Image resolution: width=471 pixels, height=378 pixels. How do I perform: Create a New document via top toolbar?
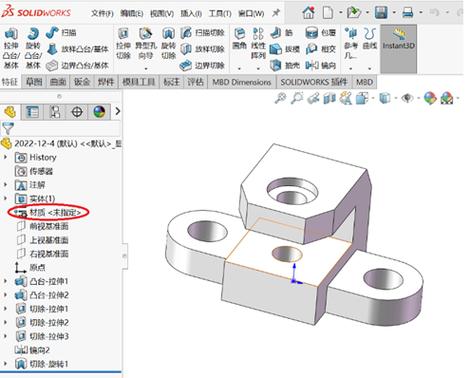328,13
